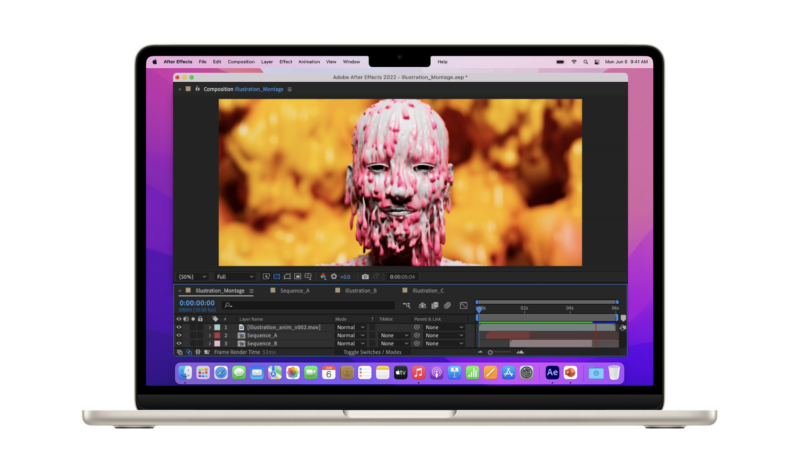Click Composition Mini-Flowchart icon in timeline
Viewport: 800px width, 467px height.
407,305
